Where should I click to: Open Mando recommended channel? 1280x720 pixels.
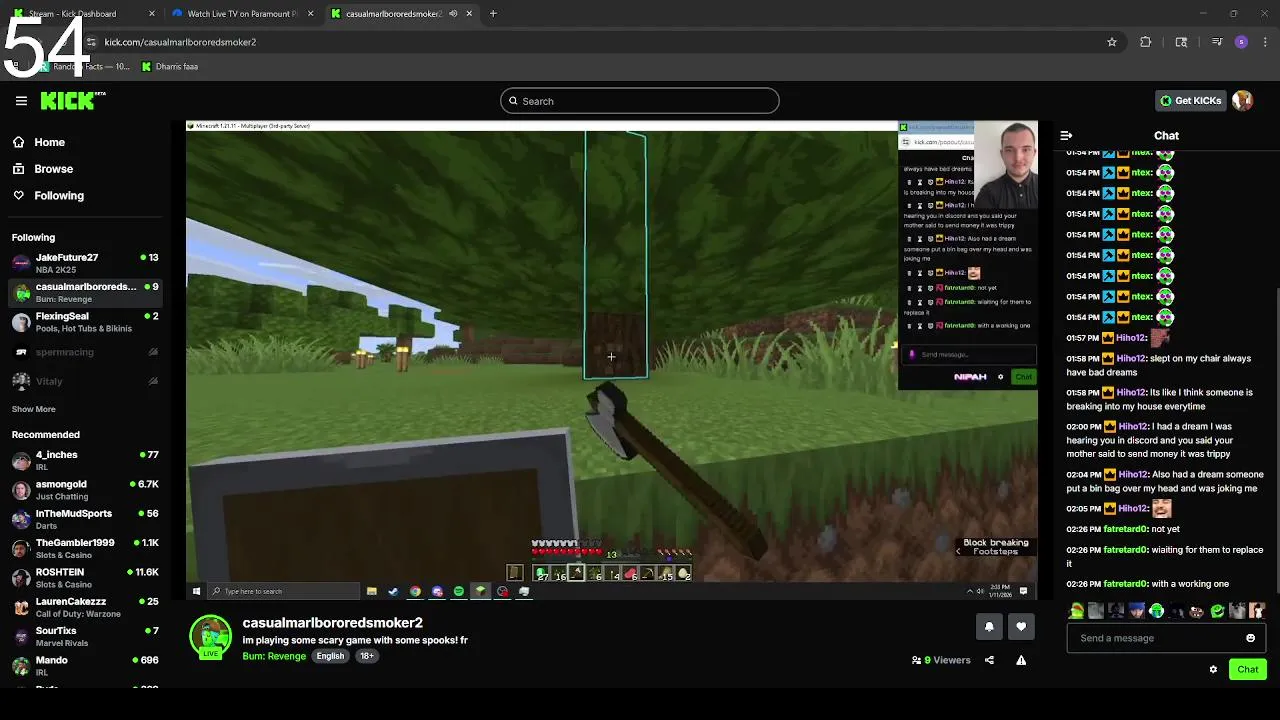pos(85,666)
